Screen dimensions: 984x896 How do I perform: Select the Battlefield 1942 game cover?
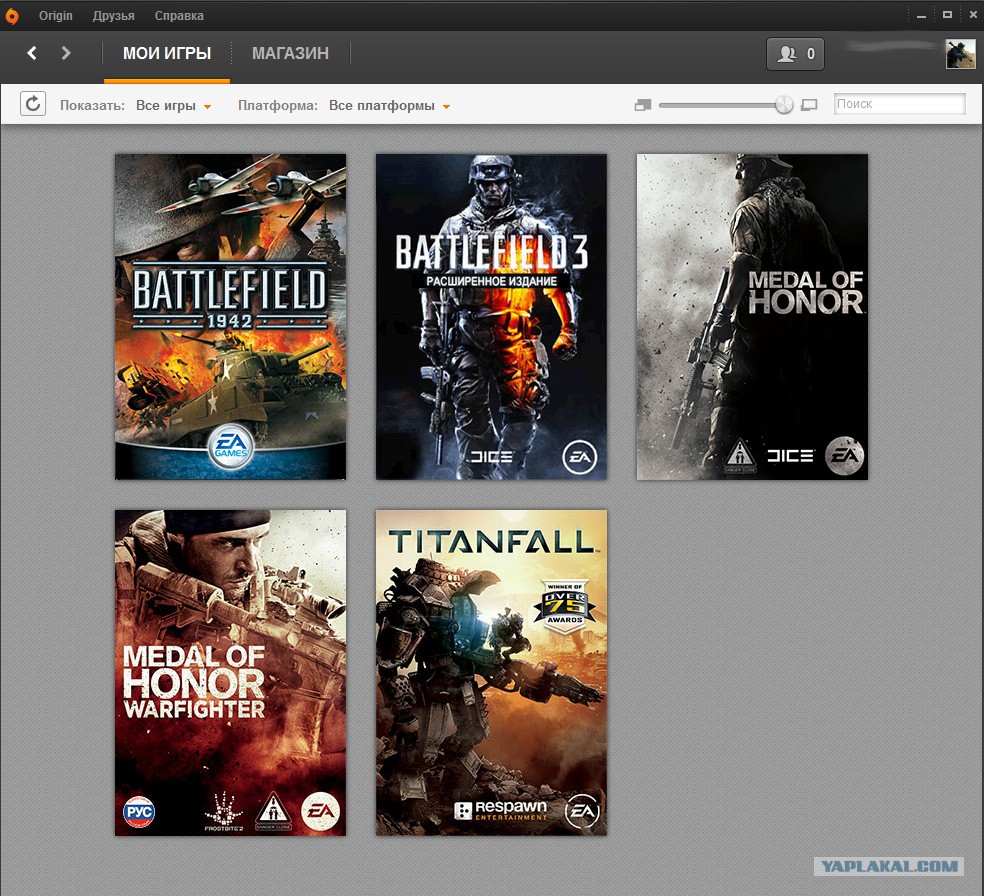click(230, 316)
